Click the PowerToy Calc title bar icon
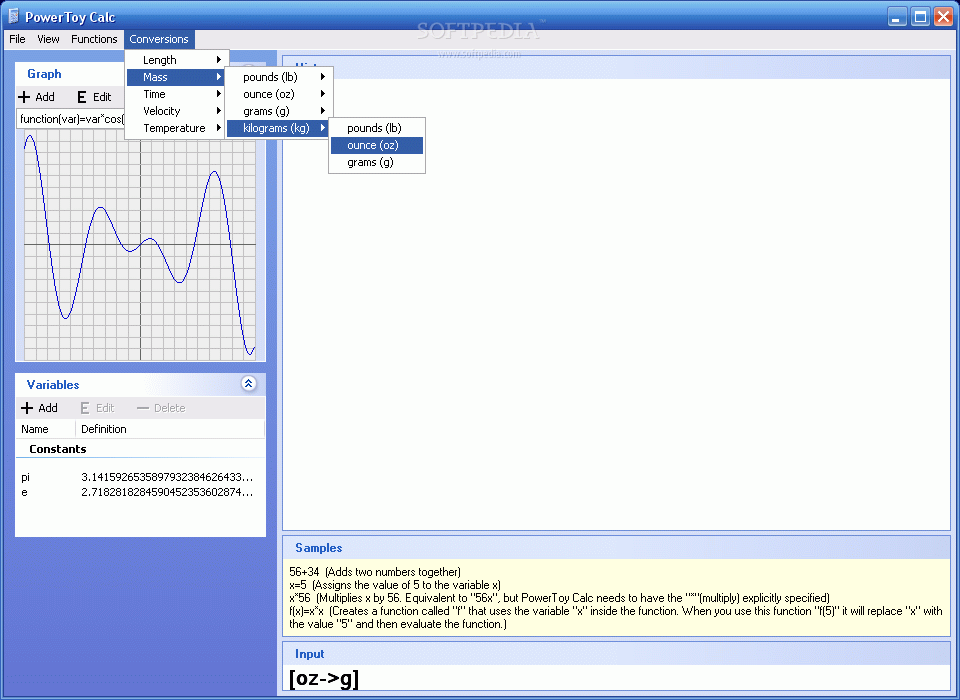The image size is (960, 700). 13,16
